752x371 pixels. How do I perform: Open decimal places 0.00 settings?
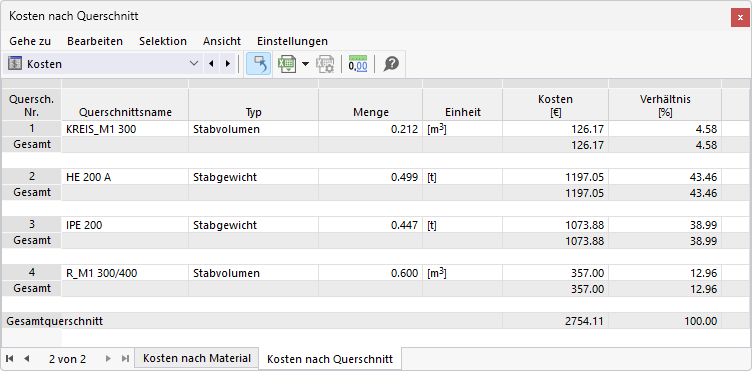(358, 64)
